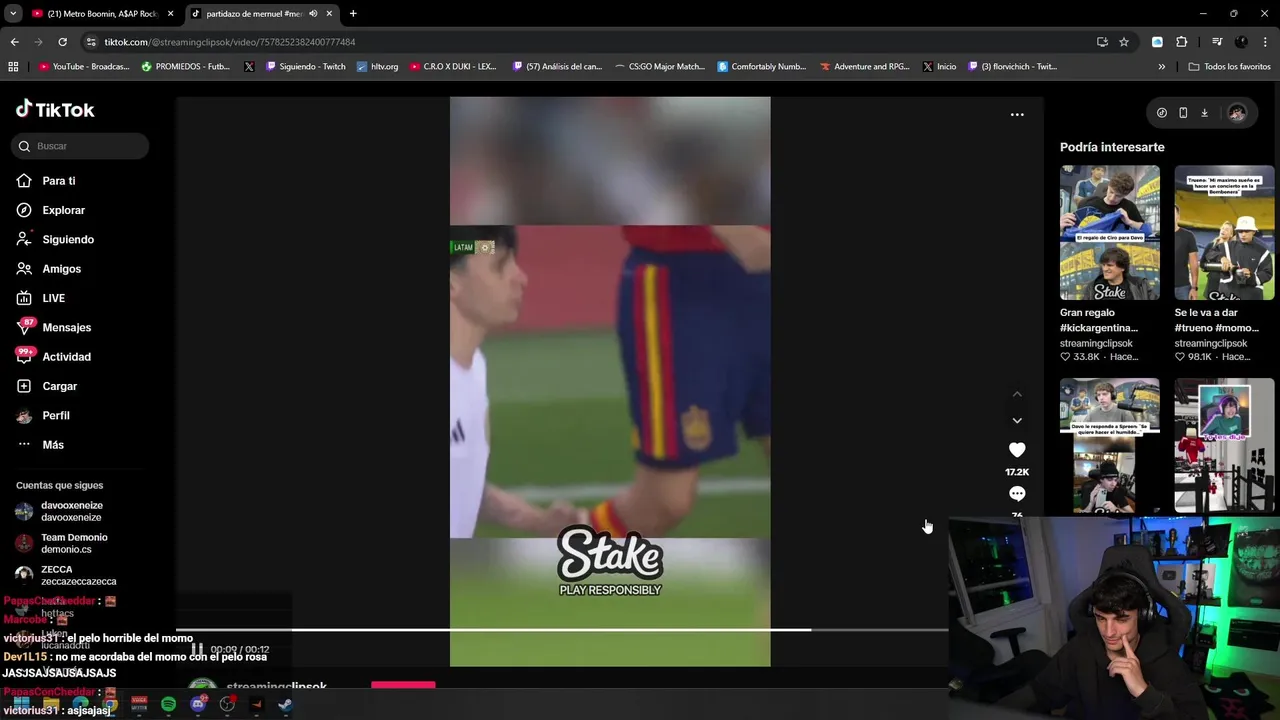Click the download desktop app icon

tap(1204, 113)
